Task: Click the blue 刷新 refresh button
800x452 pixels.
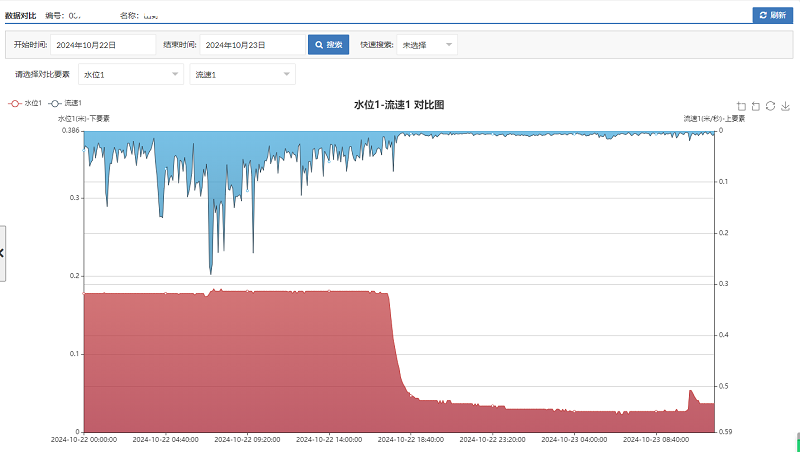Action: pyautogui.click(x=773, y=15)
